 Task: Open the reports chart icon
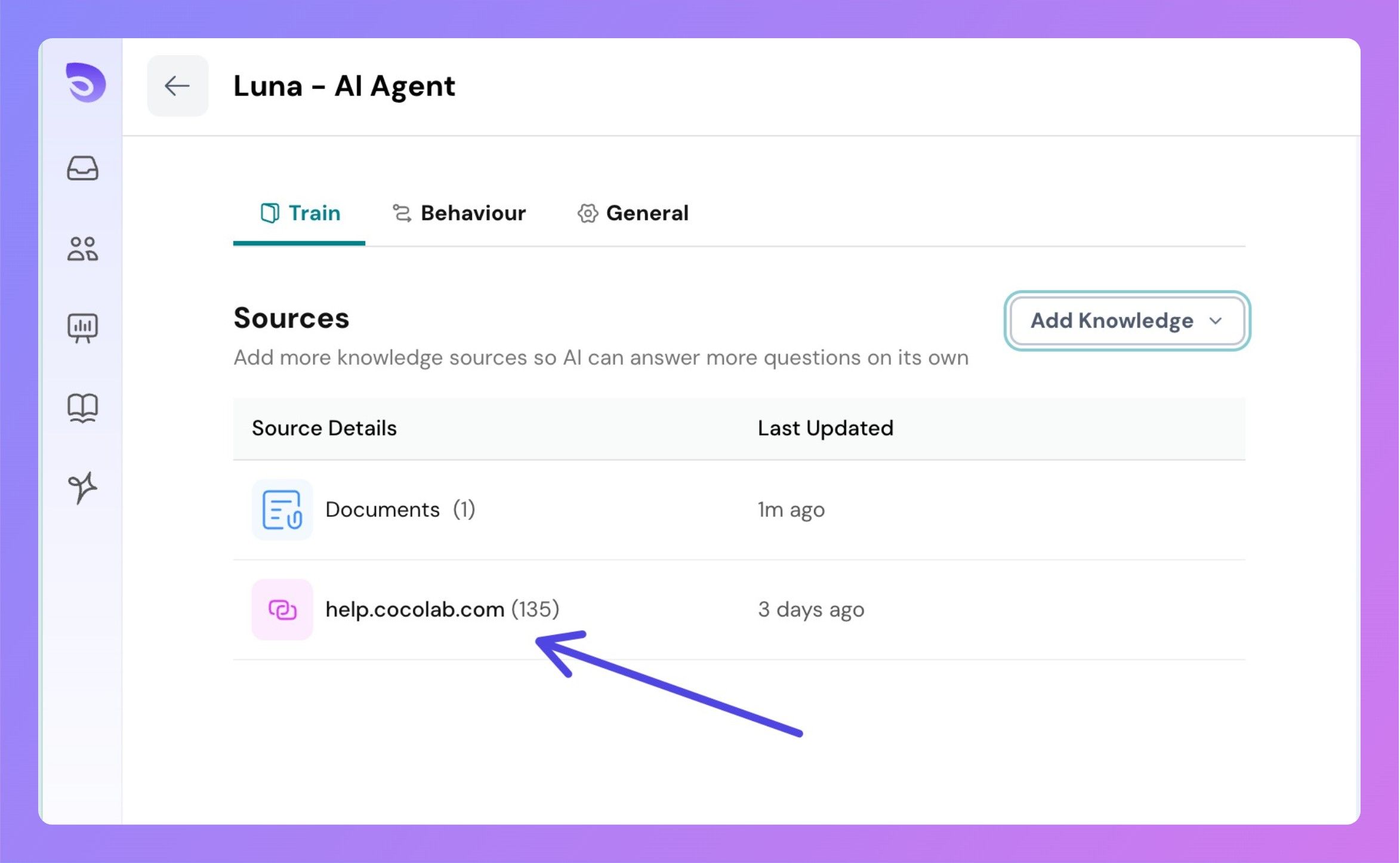pos(82,328)
